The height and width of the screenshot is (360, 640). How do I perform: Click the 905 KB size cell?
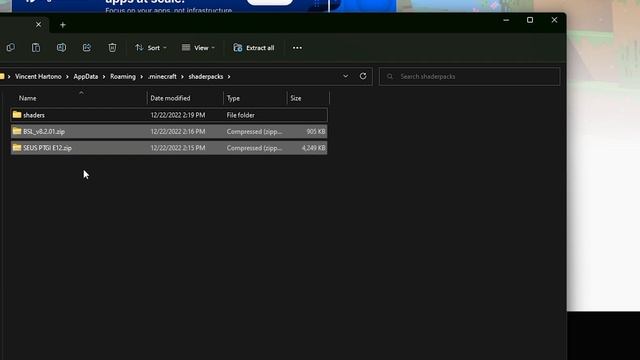point(316,131)
